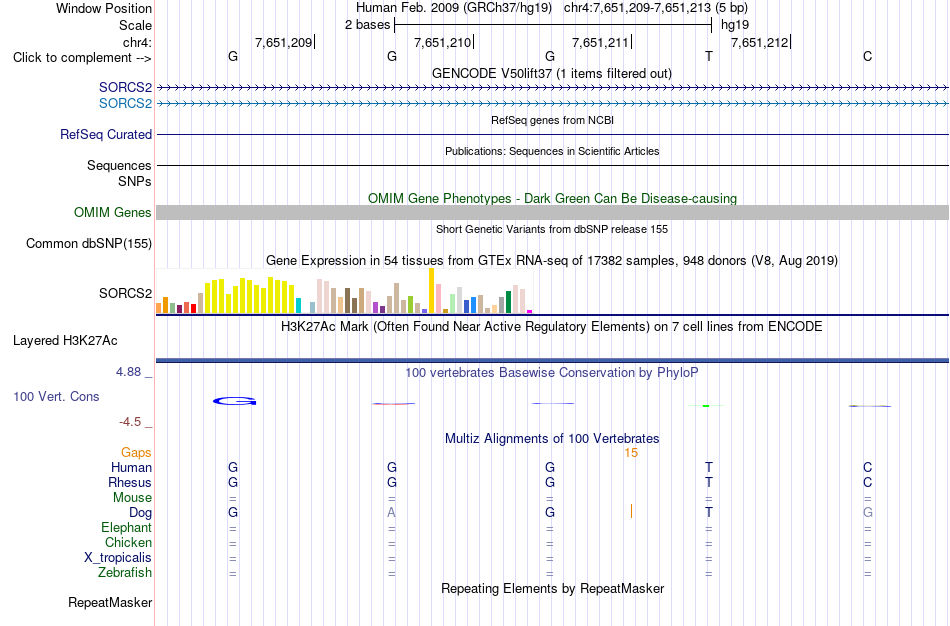Click the H3K27Ac Mark track title

click(x=552, y=327)
